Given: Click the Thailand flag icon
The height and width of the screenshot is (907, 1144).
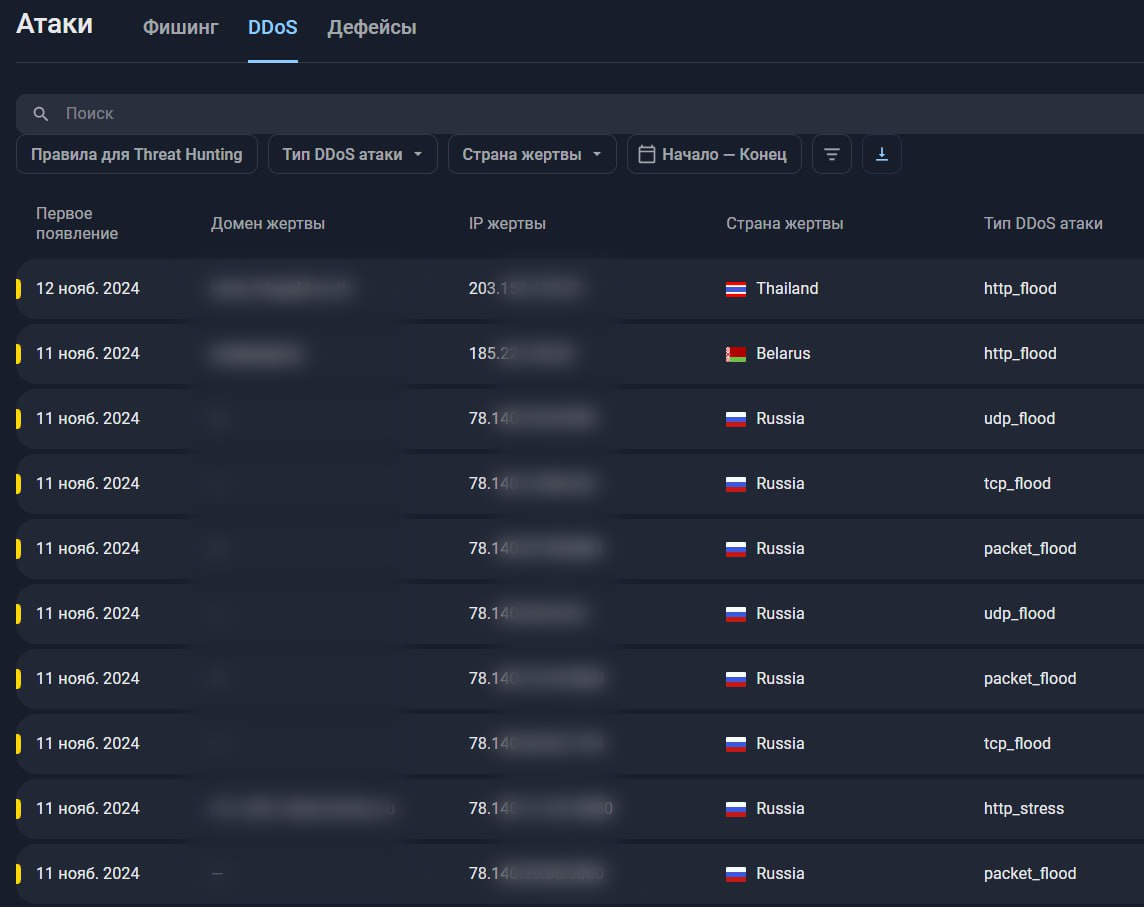Looking at the screenshot, I should pos(736,289).
